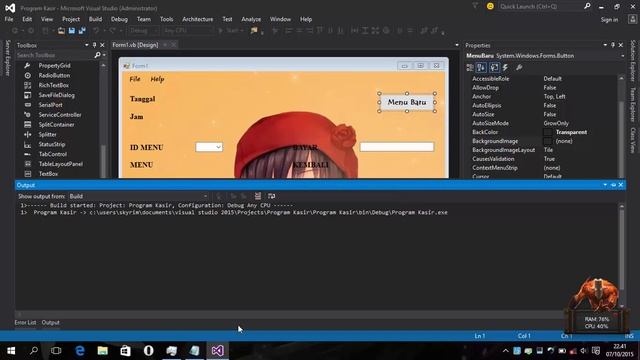The height and width of the screenshot is (360, 640).
Task: Click the form's File menu item
Action: (135, 79)
